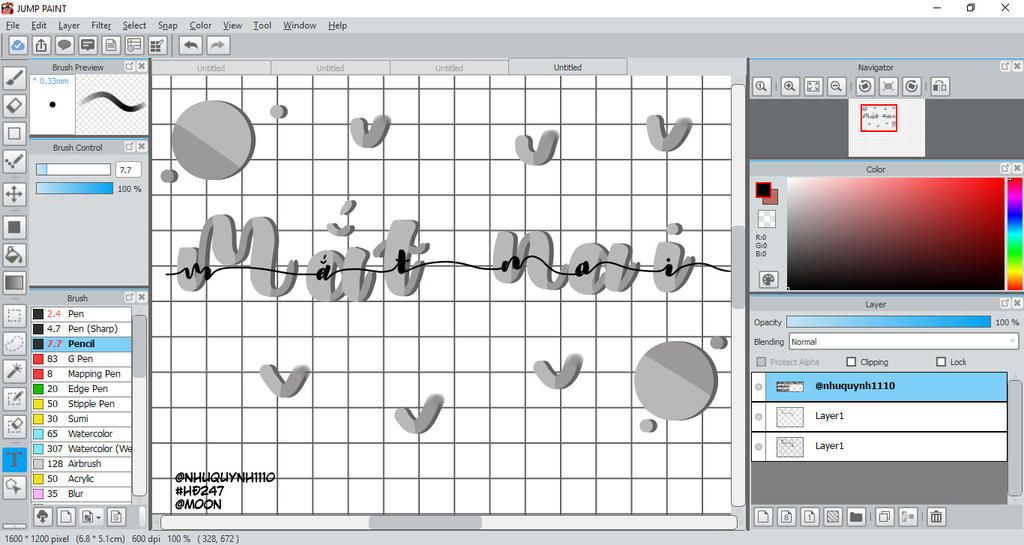
Task: Click the Redo arrow in toolbar
Action: click(218, 45)
